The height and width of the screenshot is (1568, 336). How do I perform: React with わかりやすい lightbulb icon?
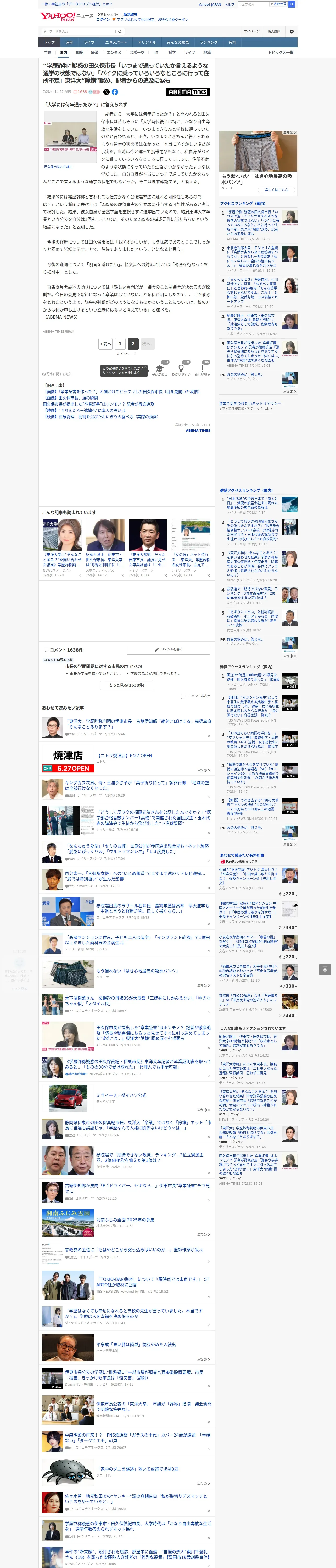tap(181, 369)
